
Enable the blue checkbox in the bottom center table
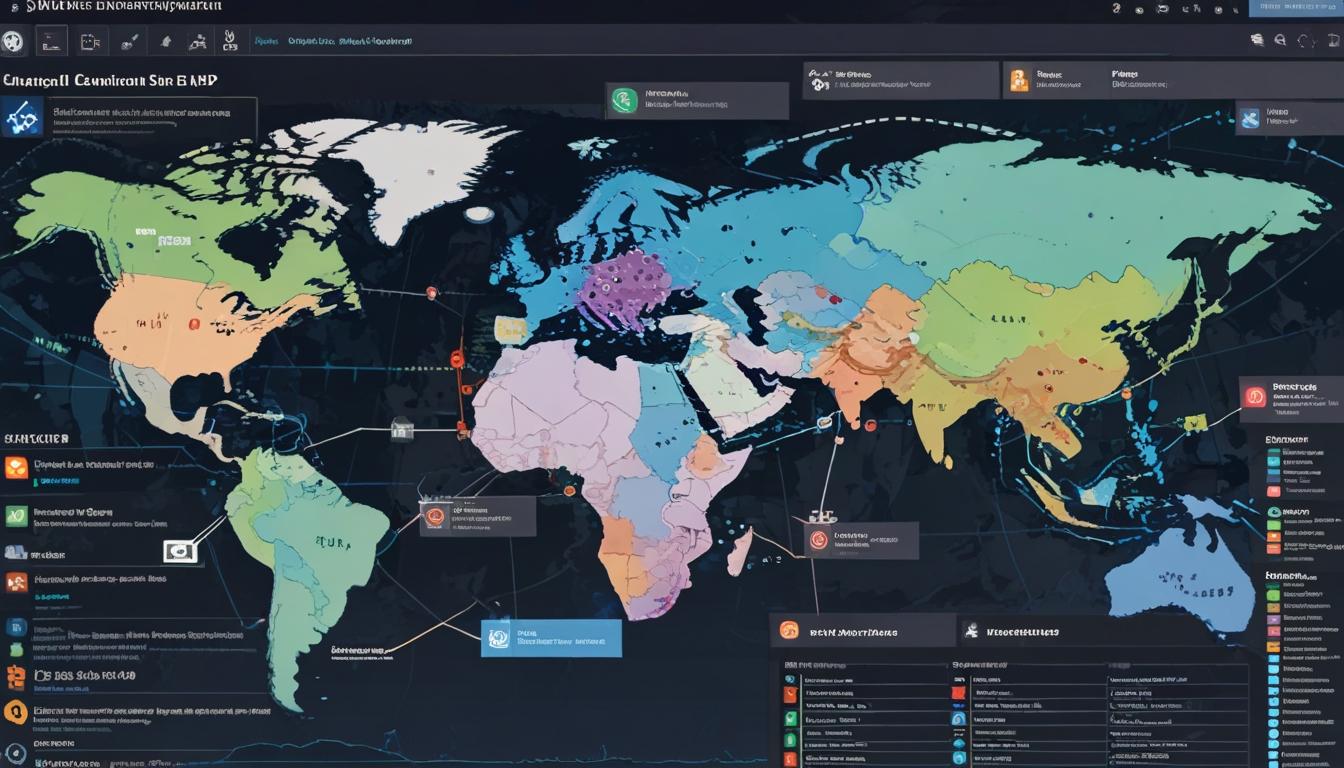pyautogui.click(x=959, y=706)
